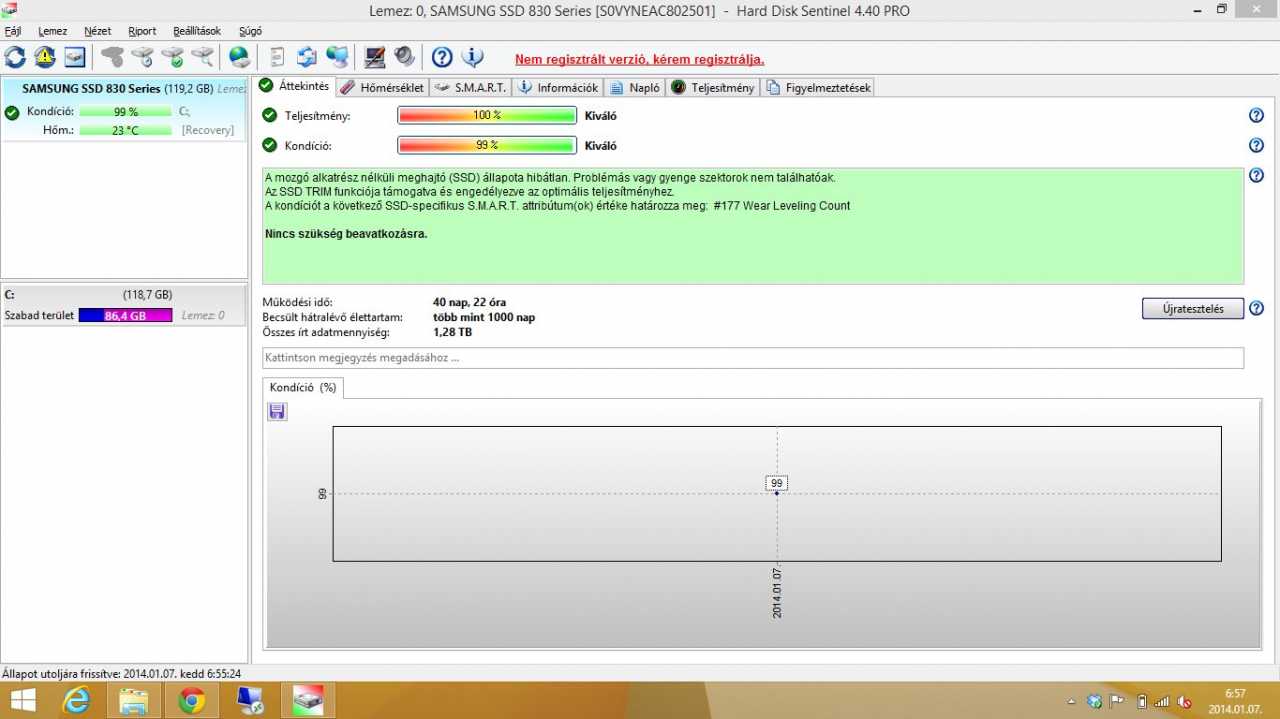Click the Nincs szükség beavatkozásra text
The width and height of the screenshot is (1280, 719).
coord(346,234)
